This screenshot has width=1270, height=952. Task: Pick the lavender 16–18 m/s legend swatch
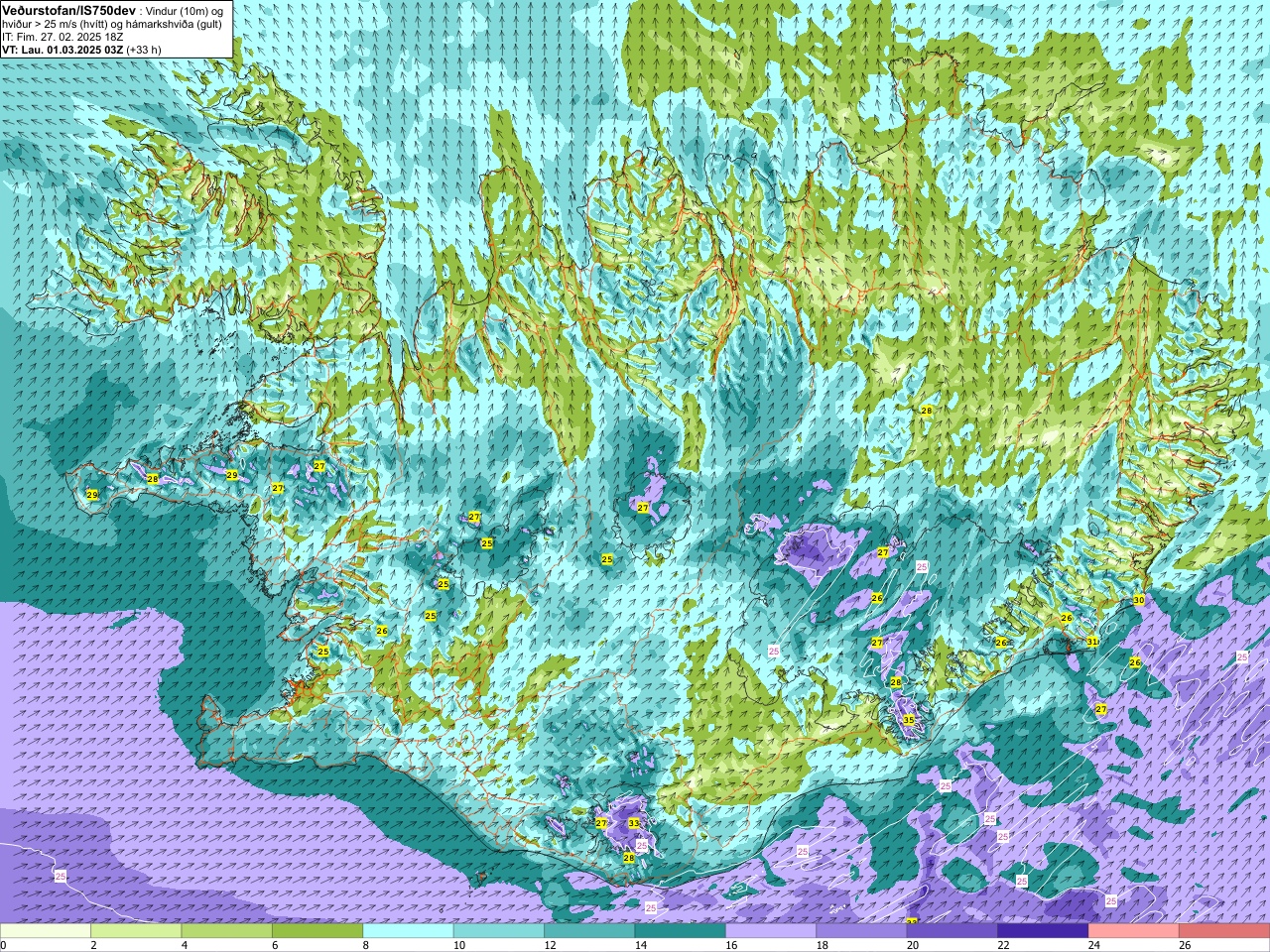(770, 931)
